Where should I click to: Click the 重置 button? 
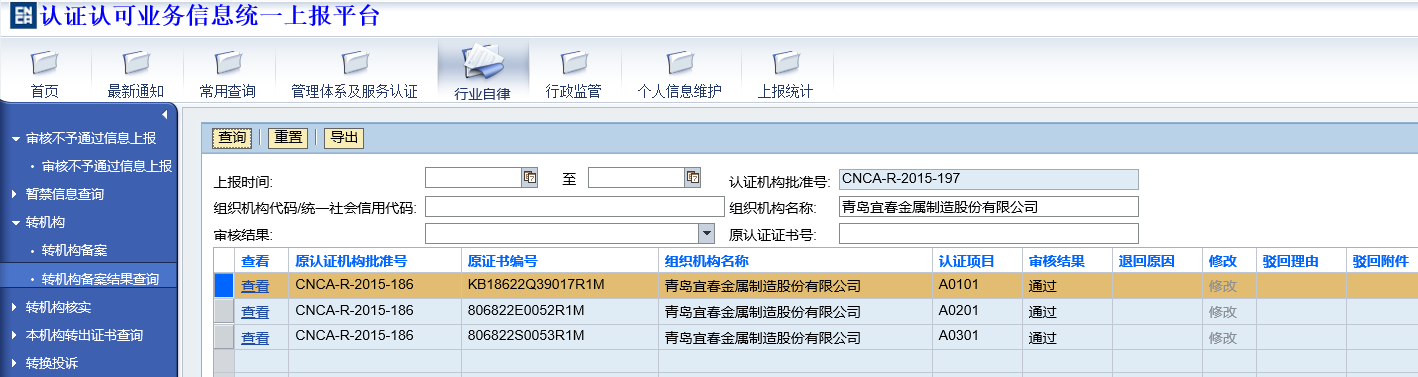(x=289, y=137)
